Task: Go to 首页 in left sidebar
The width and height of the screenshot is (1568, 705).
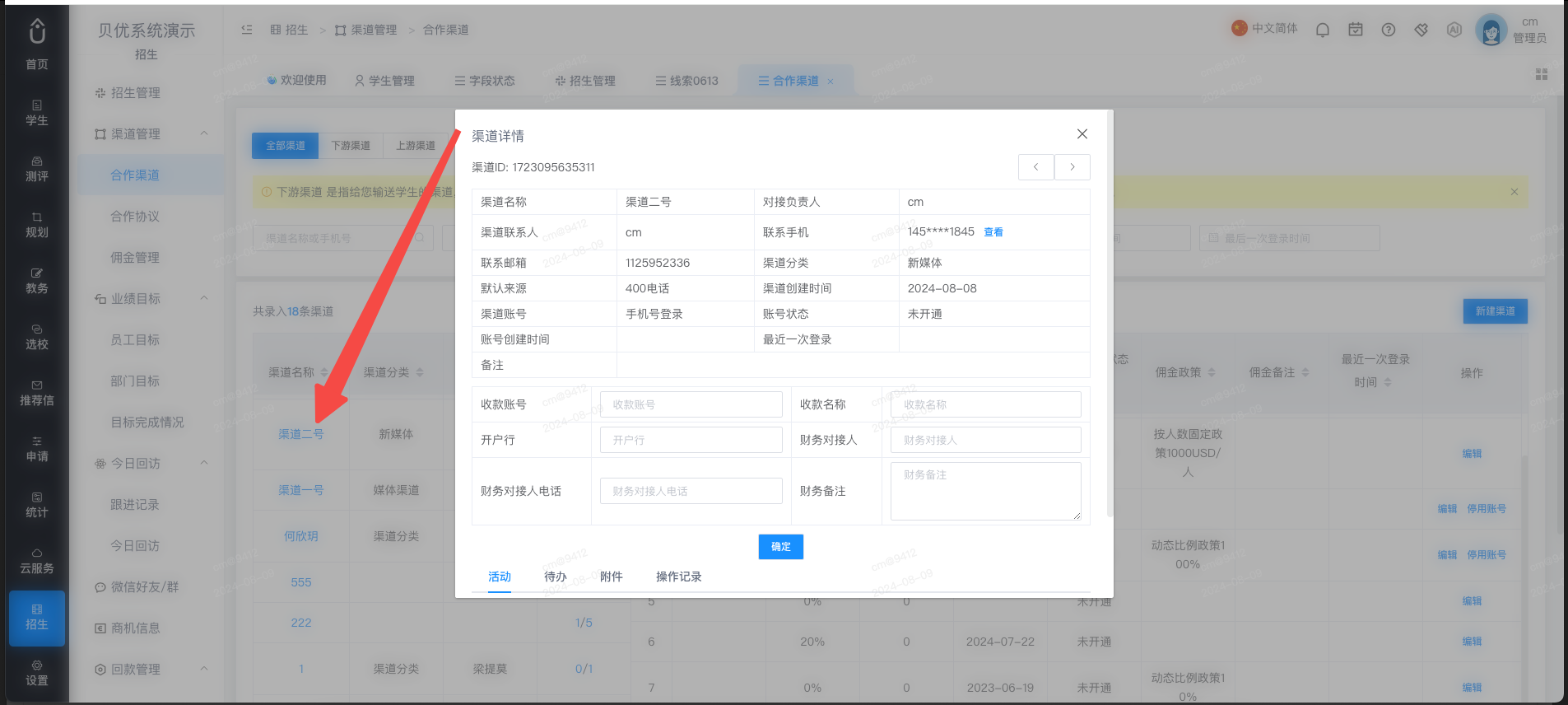Action: point(36,44)
